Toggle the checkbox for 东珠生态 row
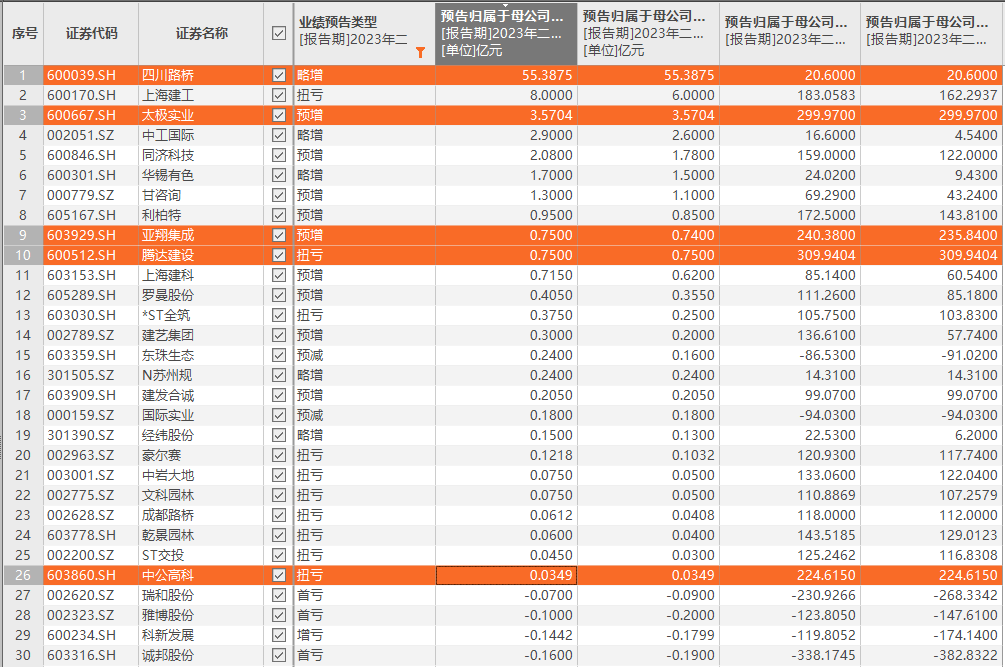This screenshot has width=1005, height=667. [x=279, y=355]
